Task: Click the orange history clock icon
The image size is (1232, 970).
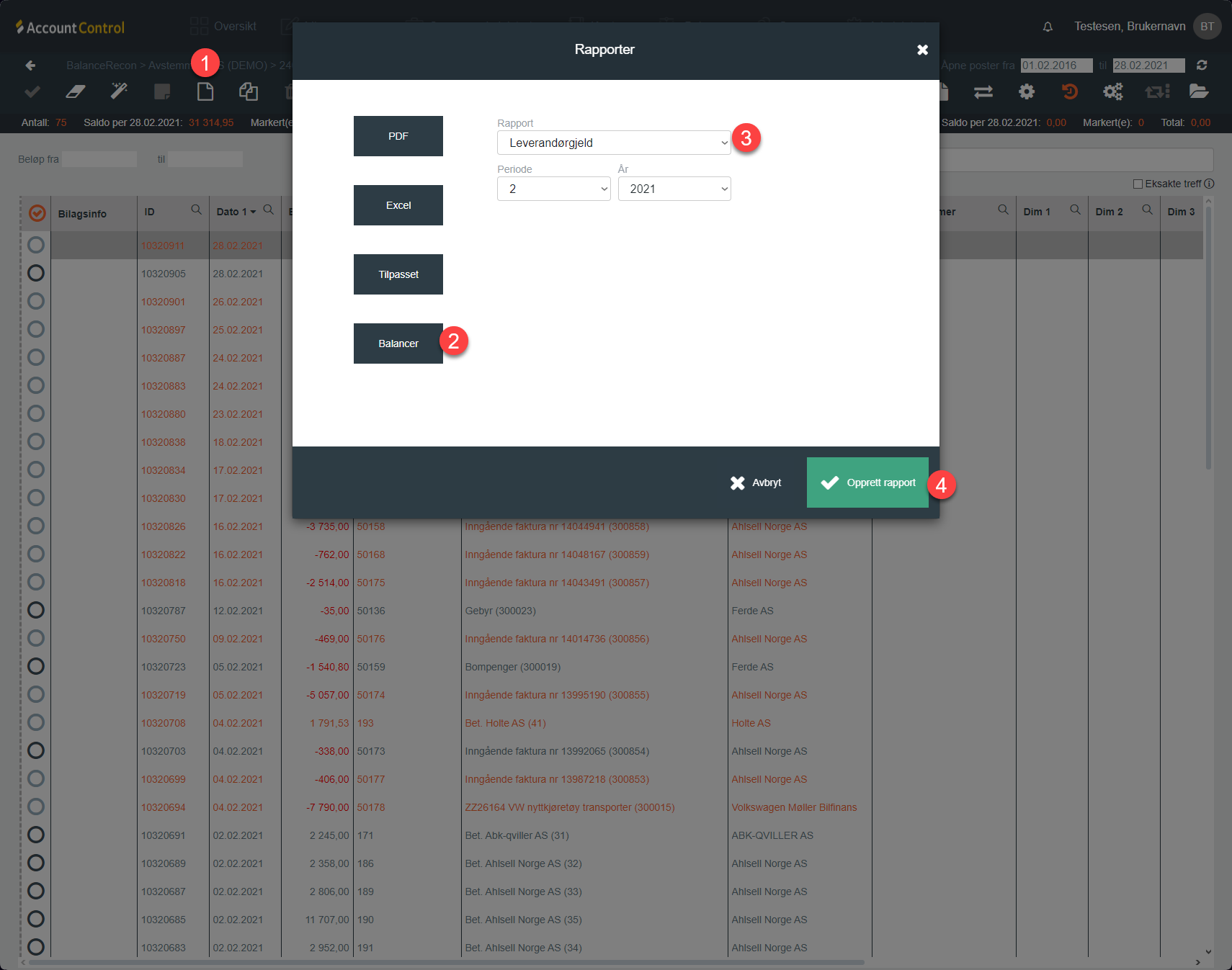Action: click(1070, 91)
